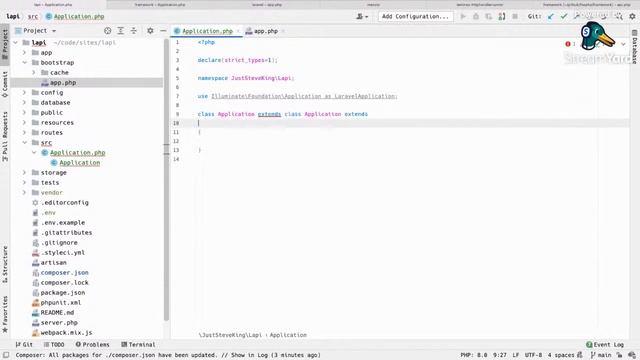Open Project panel options gear
640x360 pixels.
(150, 31)
